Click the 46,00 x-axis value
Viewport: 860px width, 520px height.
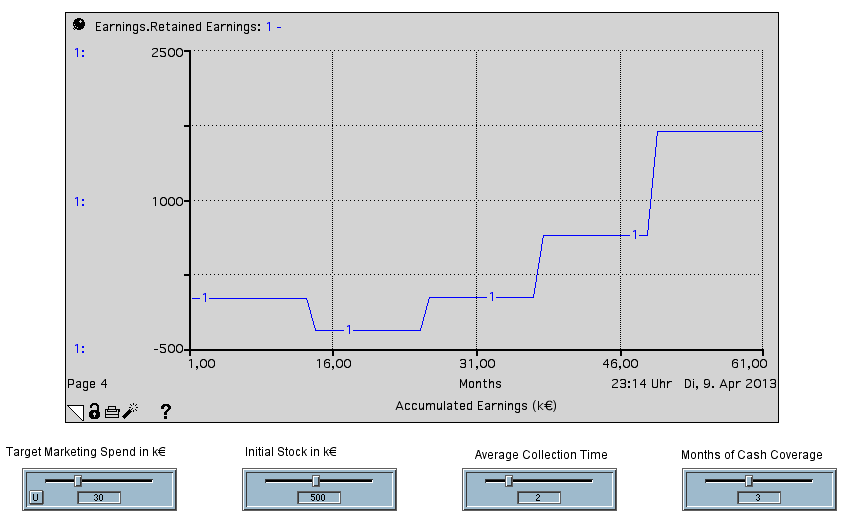pyautogui.click(x=620, y=364)
